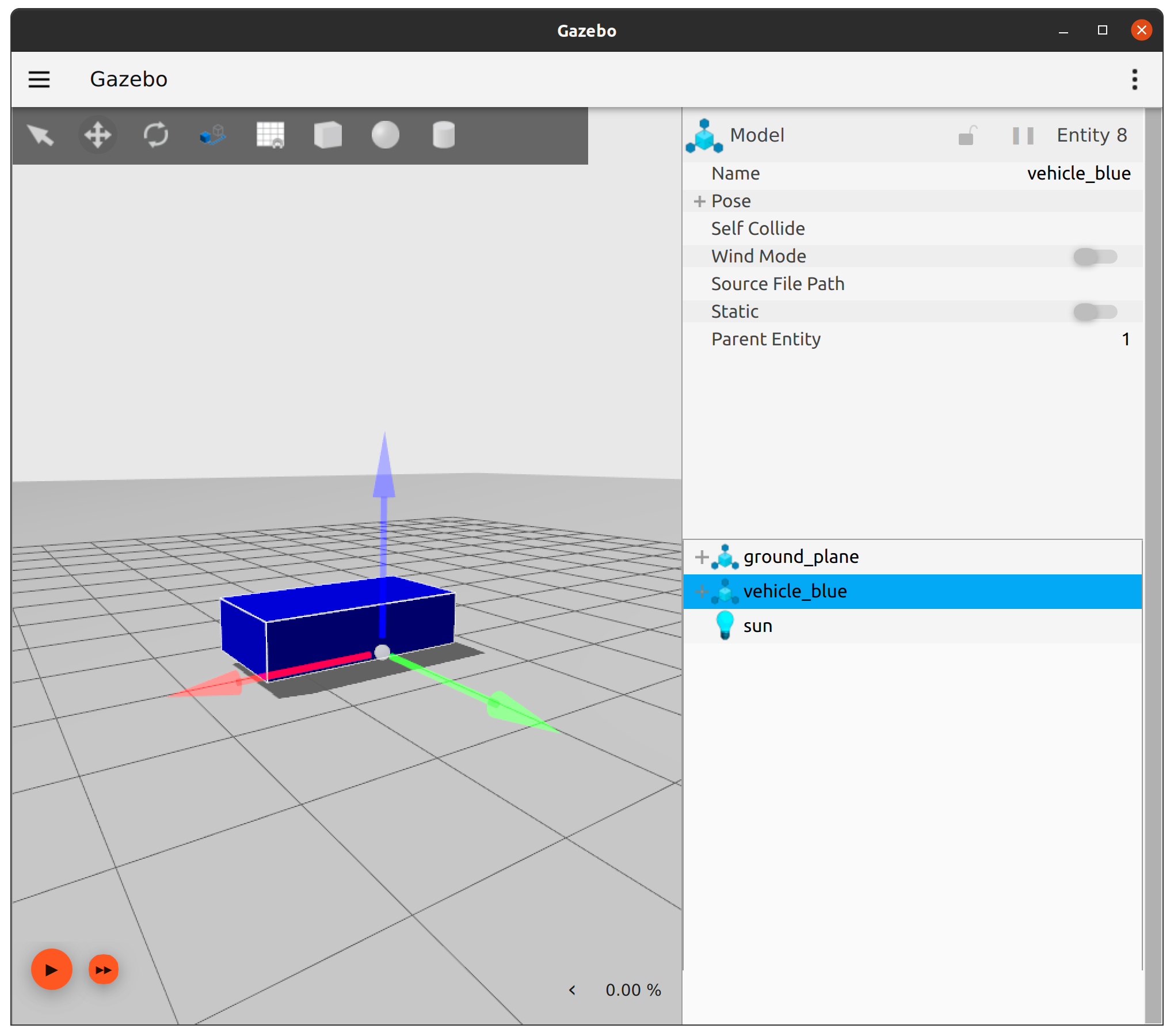This screenshot has width=1174, height=1036.
Task: Activate the Translate mode tool
Action: (x=98, y=136)
